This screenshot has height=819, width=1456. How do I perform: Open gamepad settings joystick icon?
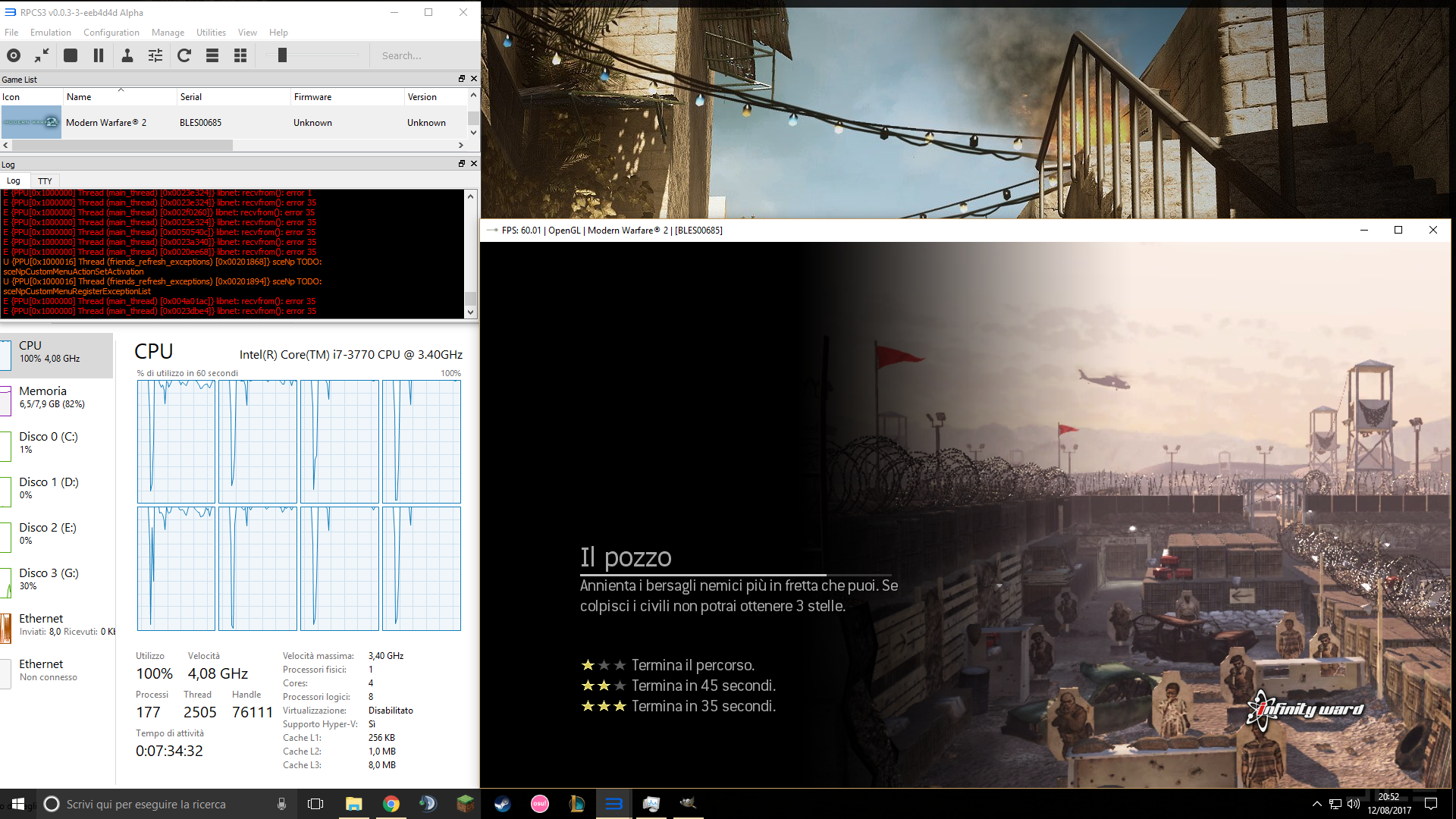tap(127, 55)
